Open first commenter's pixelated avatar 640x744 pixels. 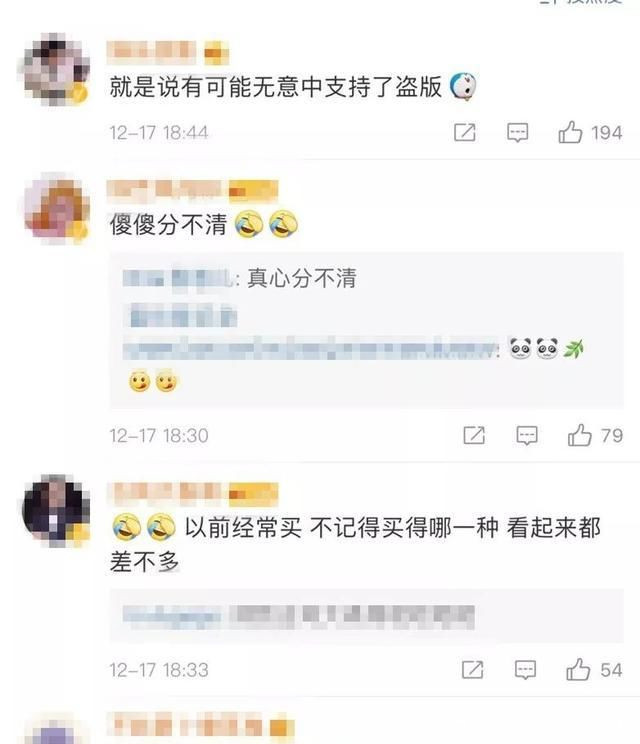(56, 69)
